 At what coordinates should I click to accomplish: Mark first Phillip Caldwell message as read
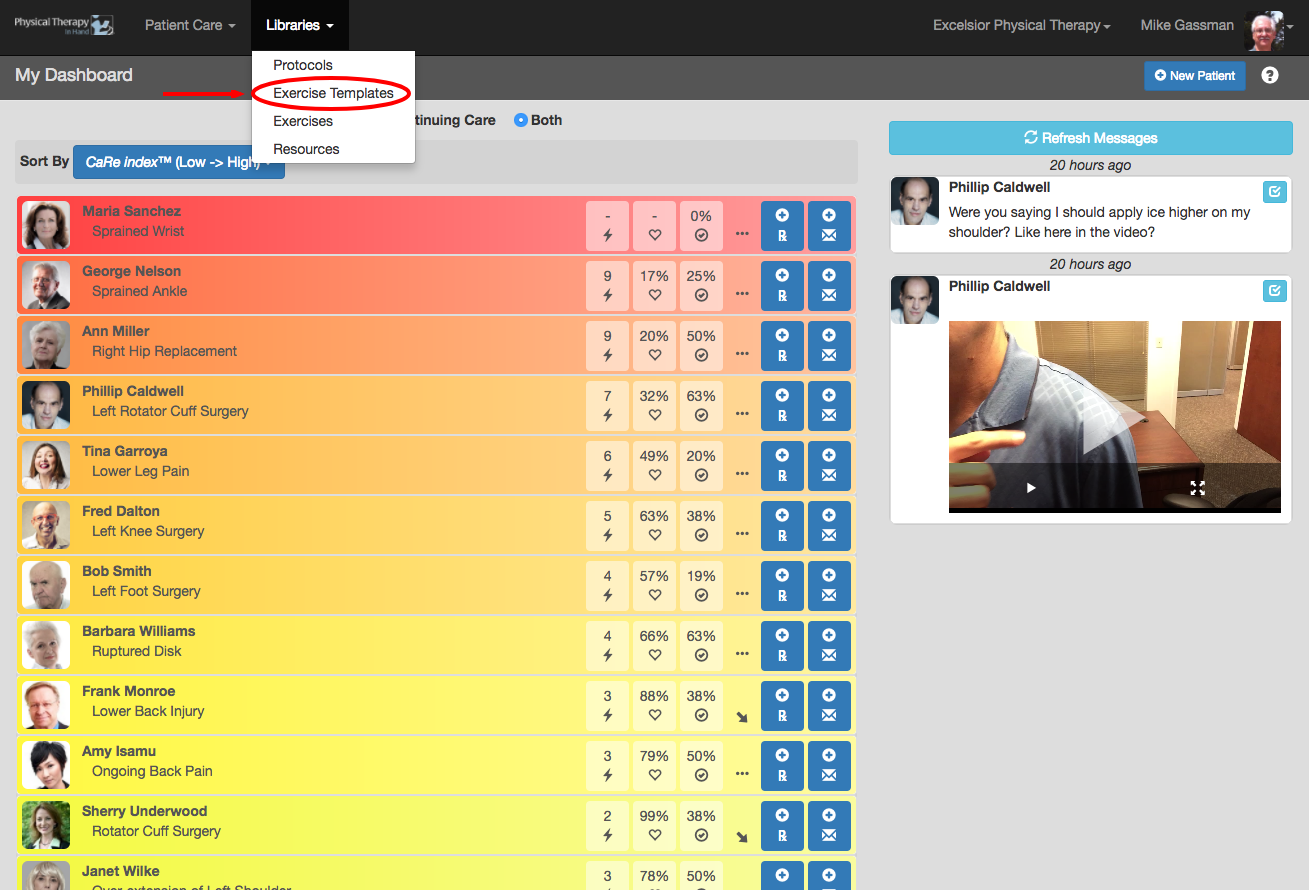coord(1274,191)
